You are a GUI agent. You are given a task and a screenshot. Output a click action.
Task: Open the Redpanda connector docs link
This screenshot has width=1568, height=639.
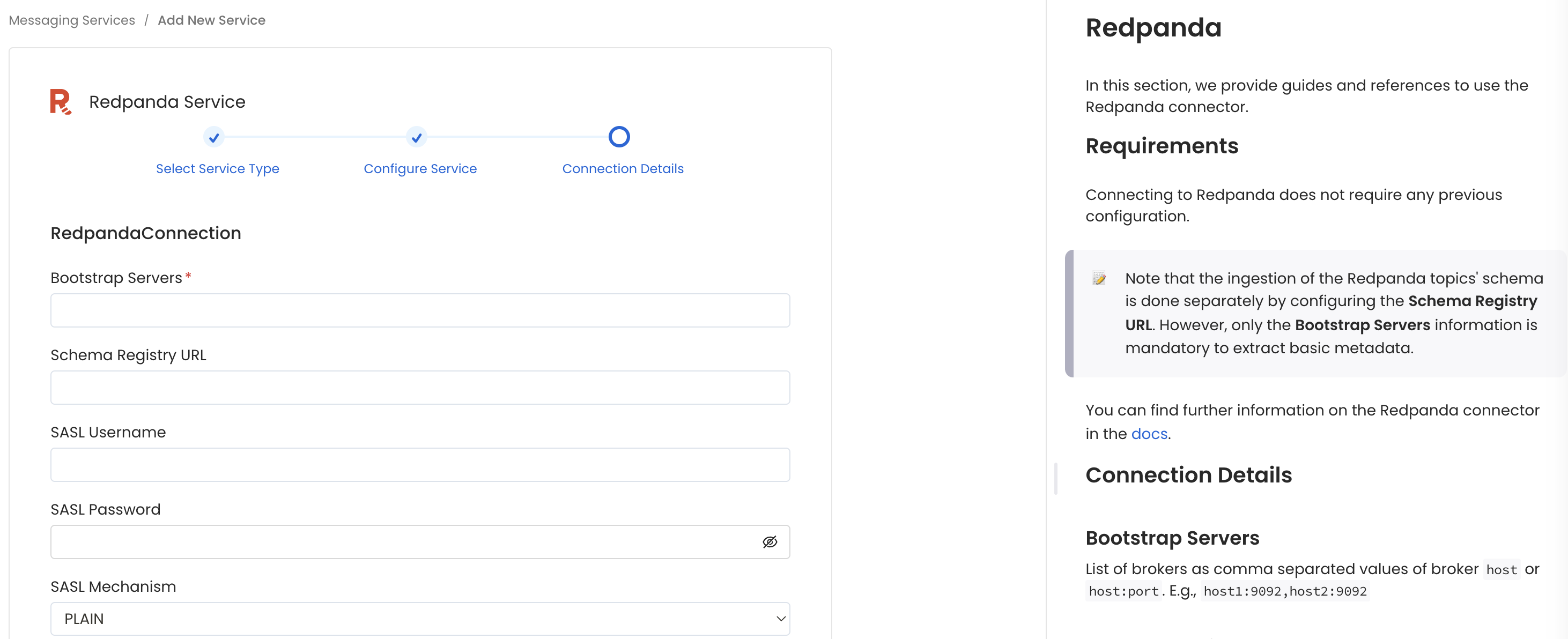(1149, 433)
